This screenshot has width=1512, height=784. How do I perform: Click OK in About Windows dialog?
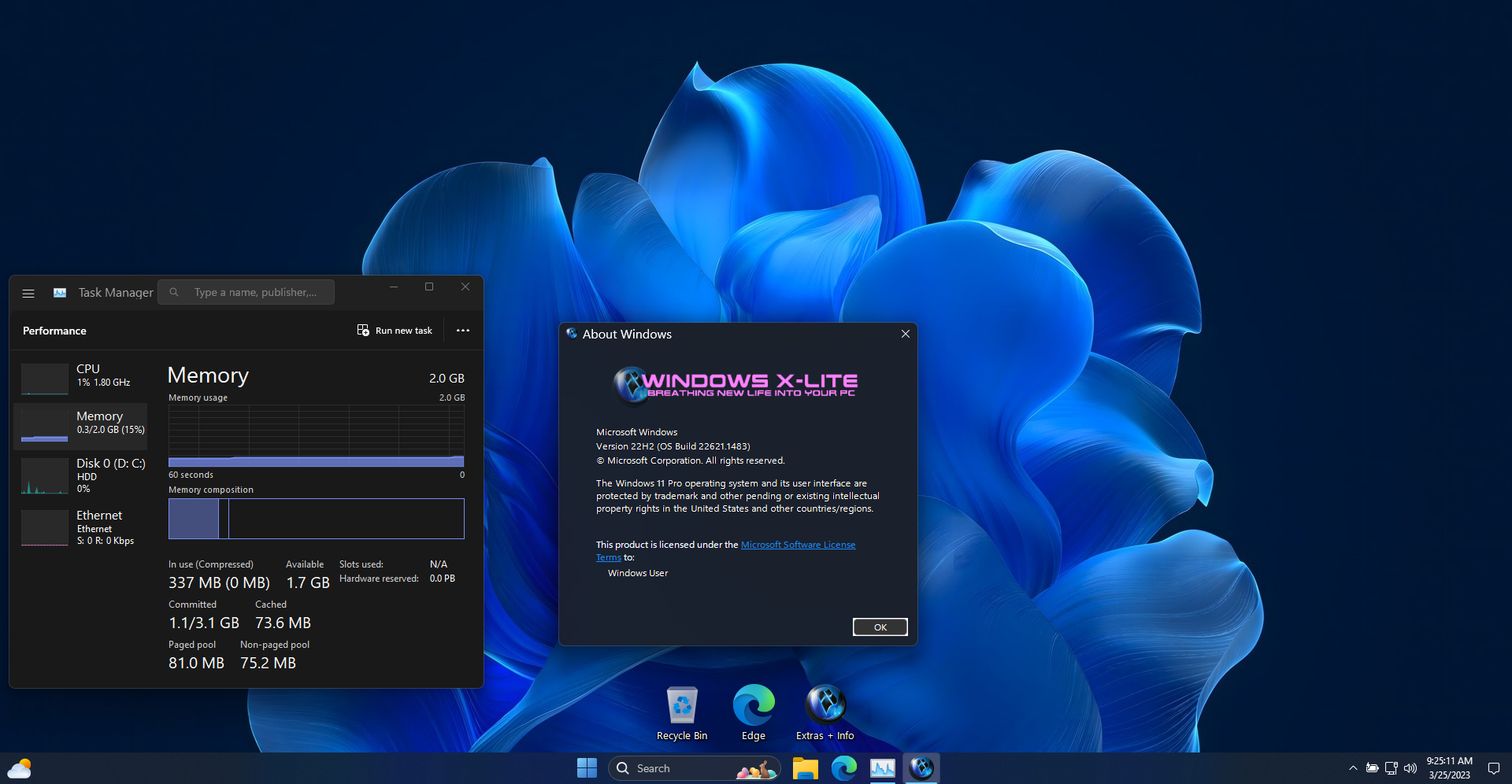pyautogui.click(x=880, y=627)
